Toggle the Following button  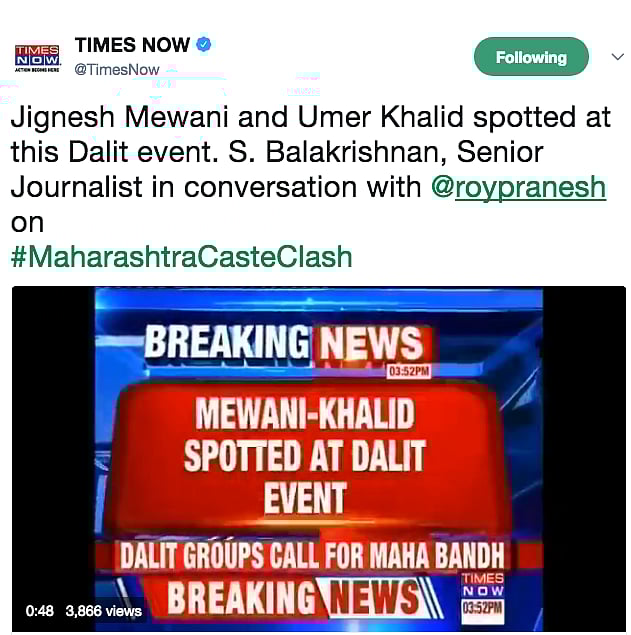tap(531, 57)
